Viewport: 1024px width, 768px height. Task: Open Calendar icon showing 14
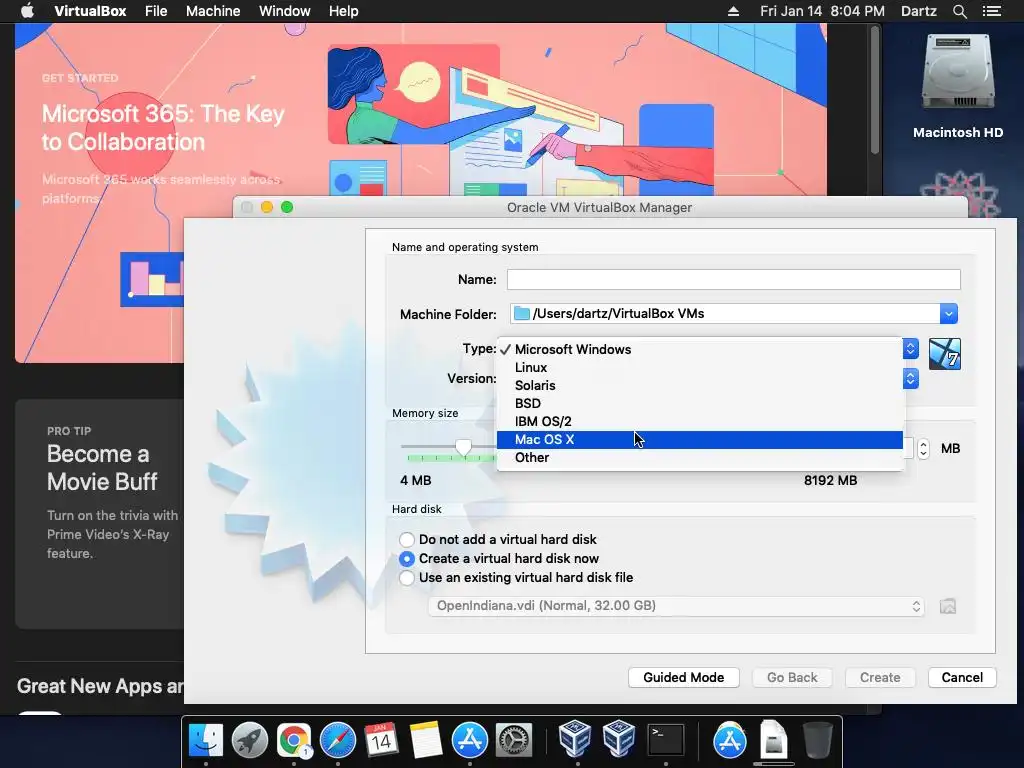coord(381,741)
